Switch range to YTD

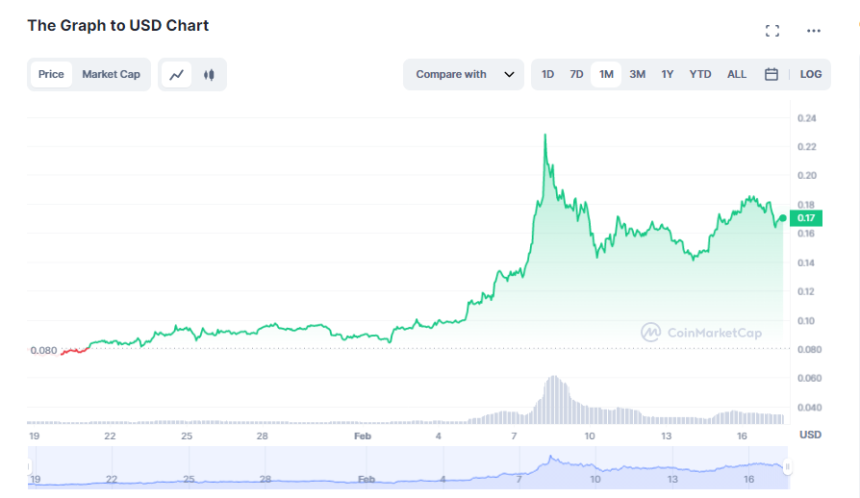click(700, 74)
